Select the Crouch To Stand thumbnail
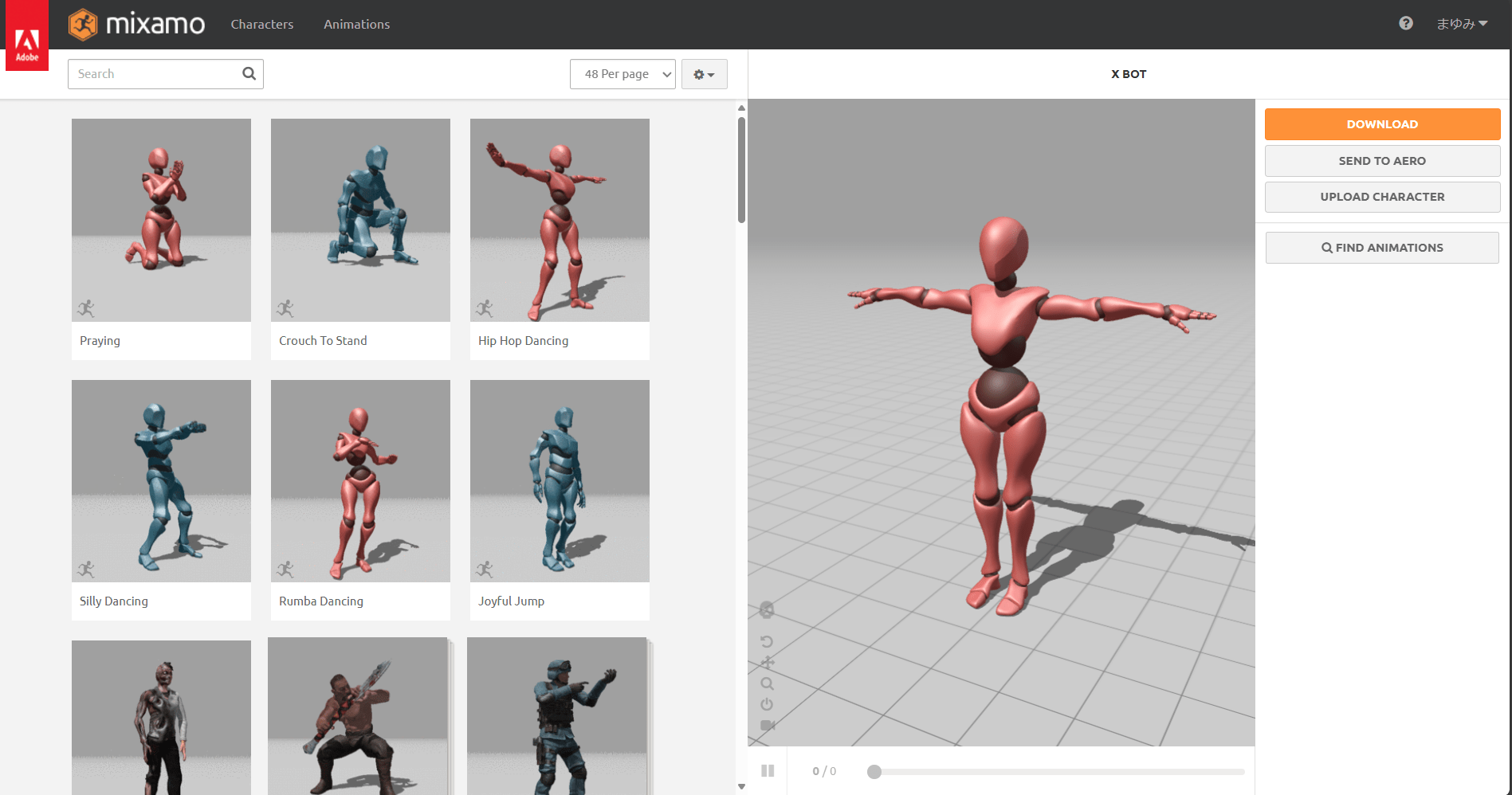The image size is (1512, 795). (x=360, y=220)
